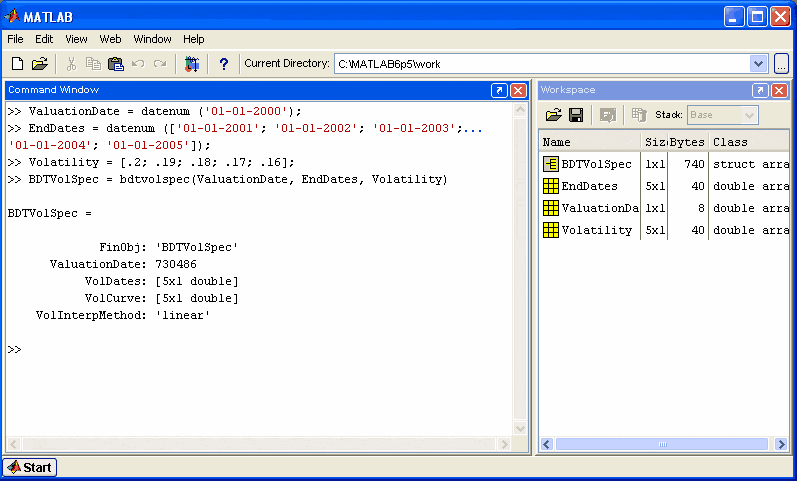Click the Workspace load data folder icon
797x482 pixels.
tap(554, 115)
